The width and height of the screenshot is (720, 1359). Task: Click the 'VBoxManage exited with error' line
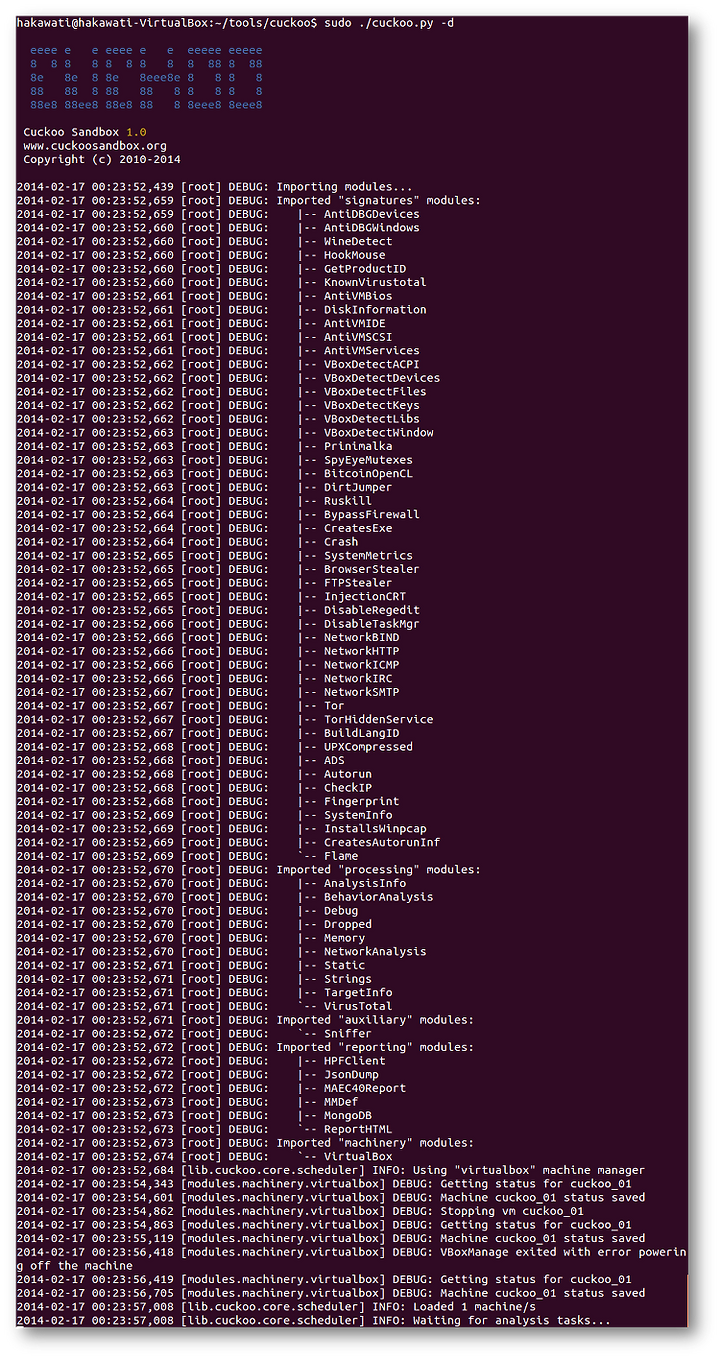352,1259
